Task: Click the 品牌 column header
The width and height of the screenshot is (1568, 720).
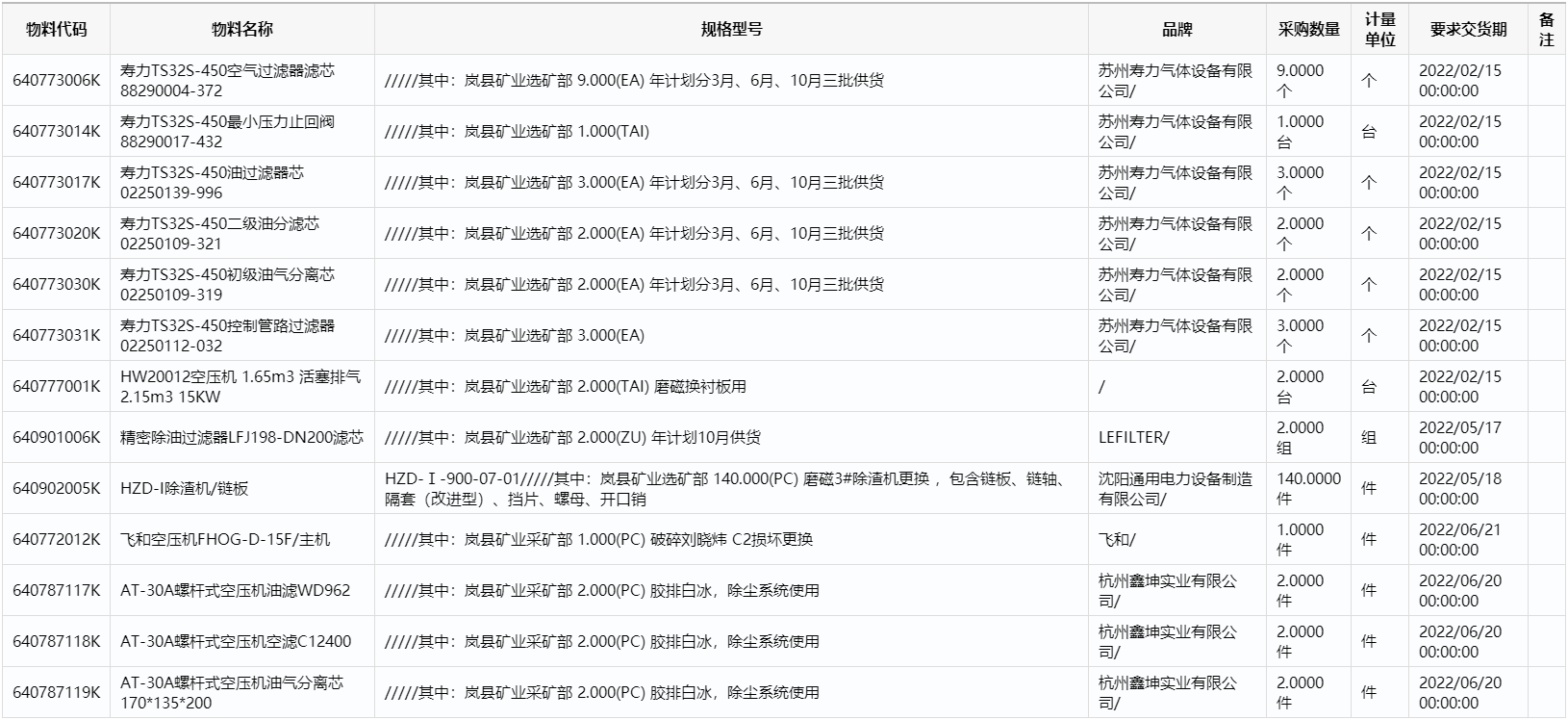Action: tap(1176, 30)
